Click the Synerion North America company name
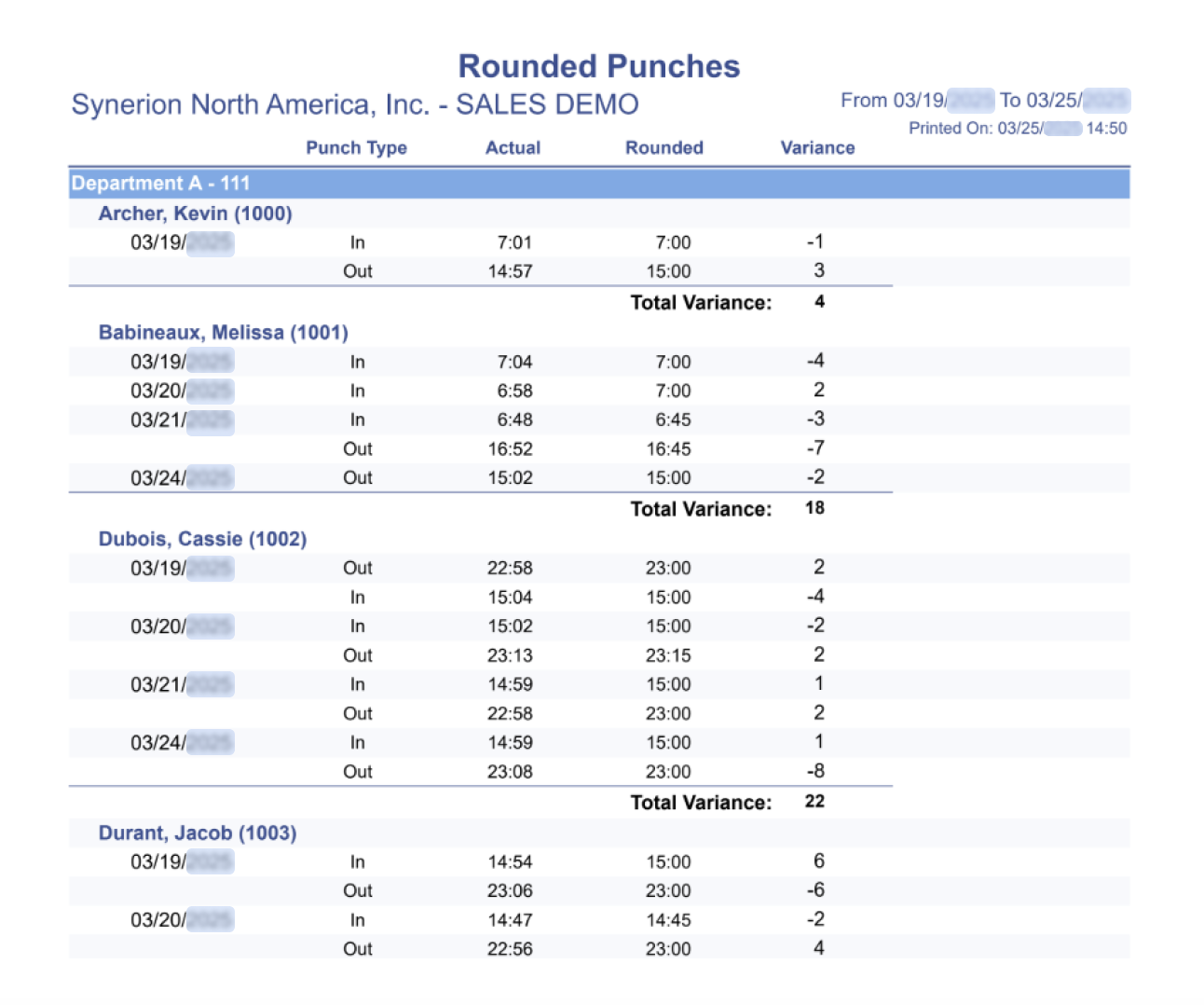This screenshot has height=1005, width=1204. click(x=355, y=104)
